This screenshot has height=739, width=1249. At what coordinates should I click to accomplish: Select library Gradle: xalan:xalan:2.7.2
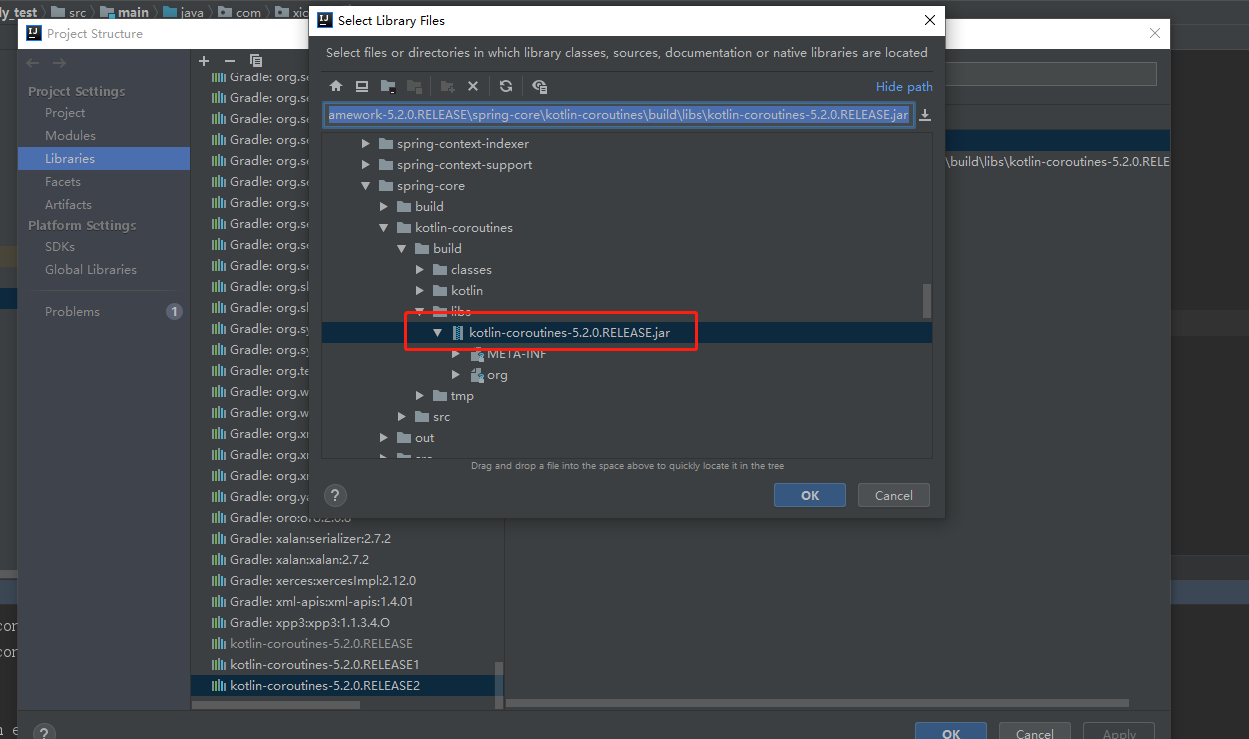[299, 560]
